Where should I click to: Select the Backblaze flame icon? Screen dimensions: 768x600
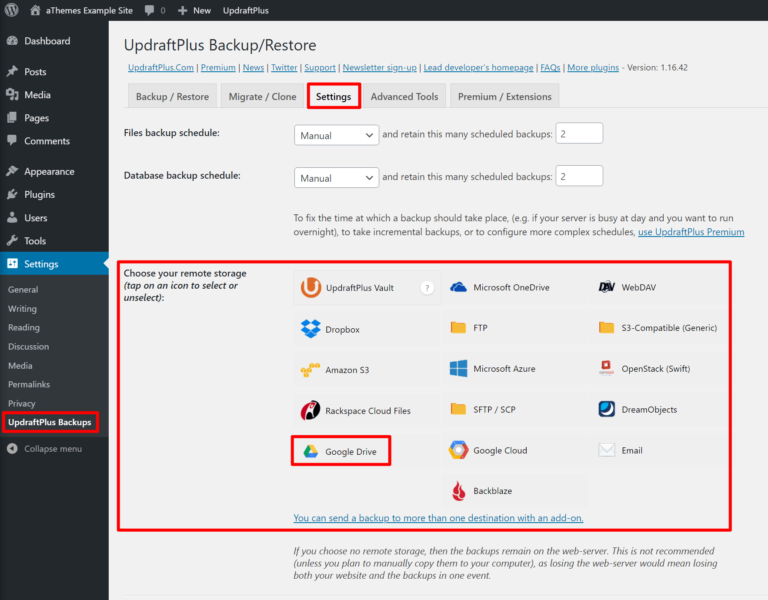pyautogui.click(x=458, y=491)
